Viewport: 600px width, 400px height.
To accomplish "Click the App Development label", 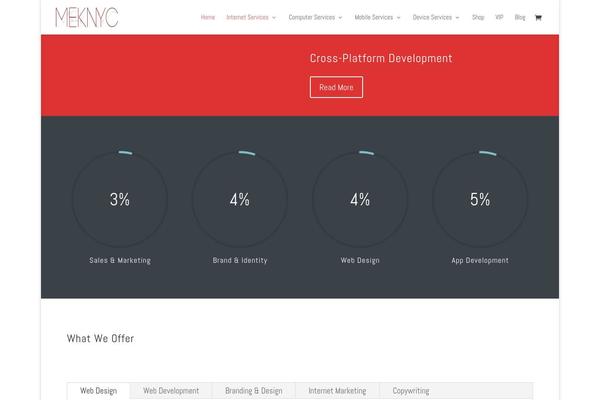I will [480, 260].
